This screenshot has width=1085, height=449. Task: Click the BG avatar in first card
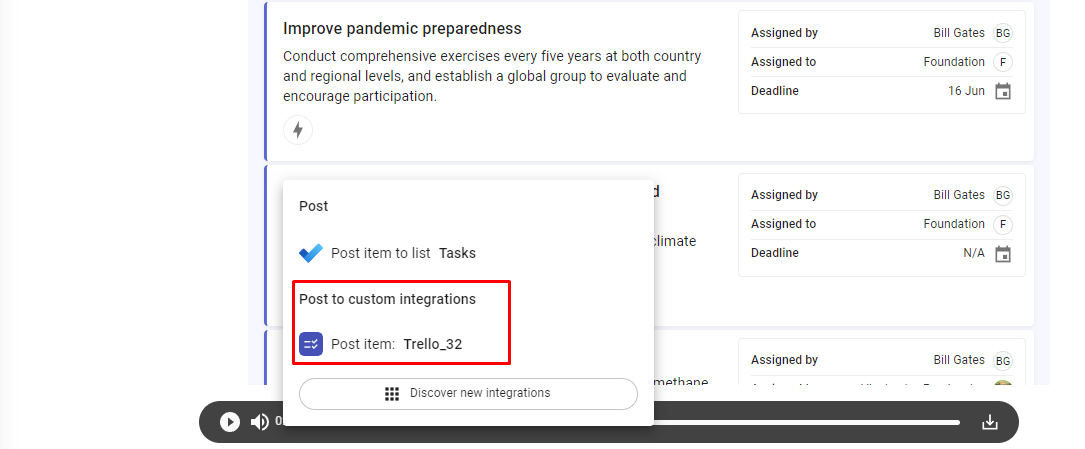pyautogui.click(x=1003, y=33)
